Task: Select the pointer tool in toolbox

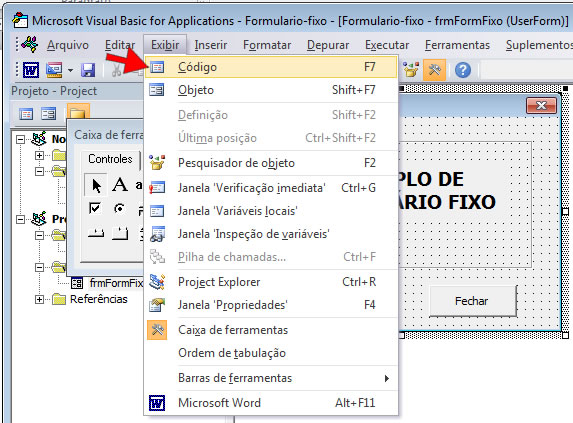Action: coord(96,185)
